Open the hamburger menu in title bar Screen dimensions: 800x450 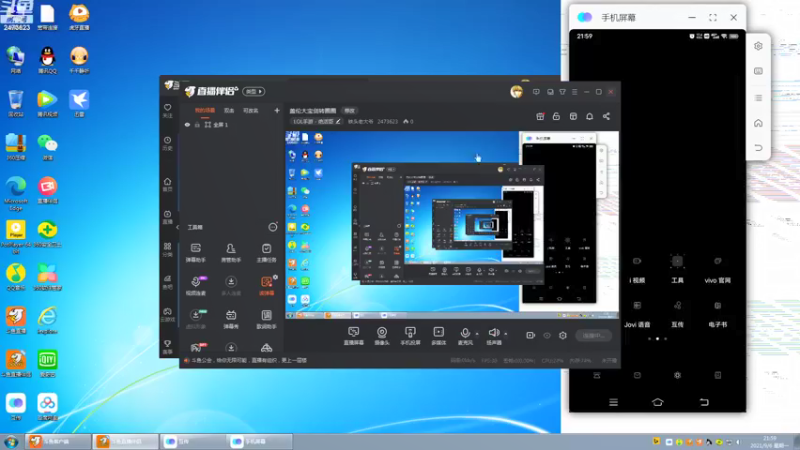tap(574, 92)
